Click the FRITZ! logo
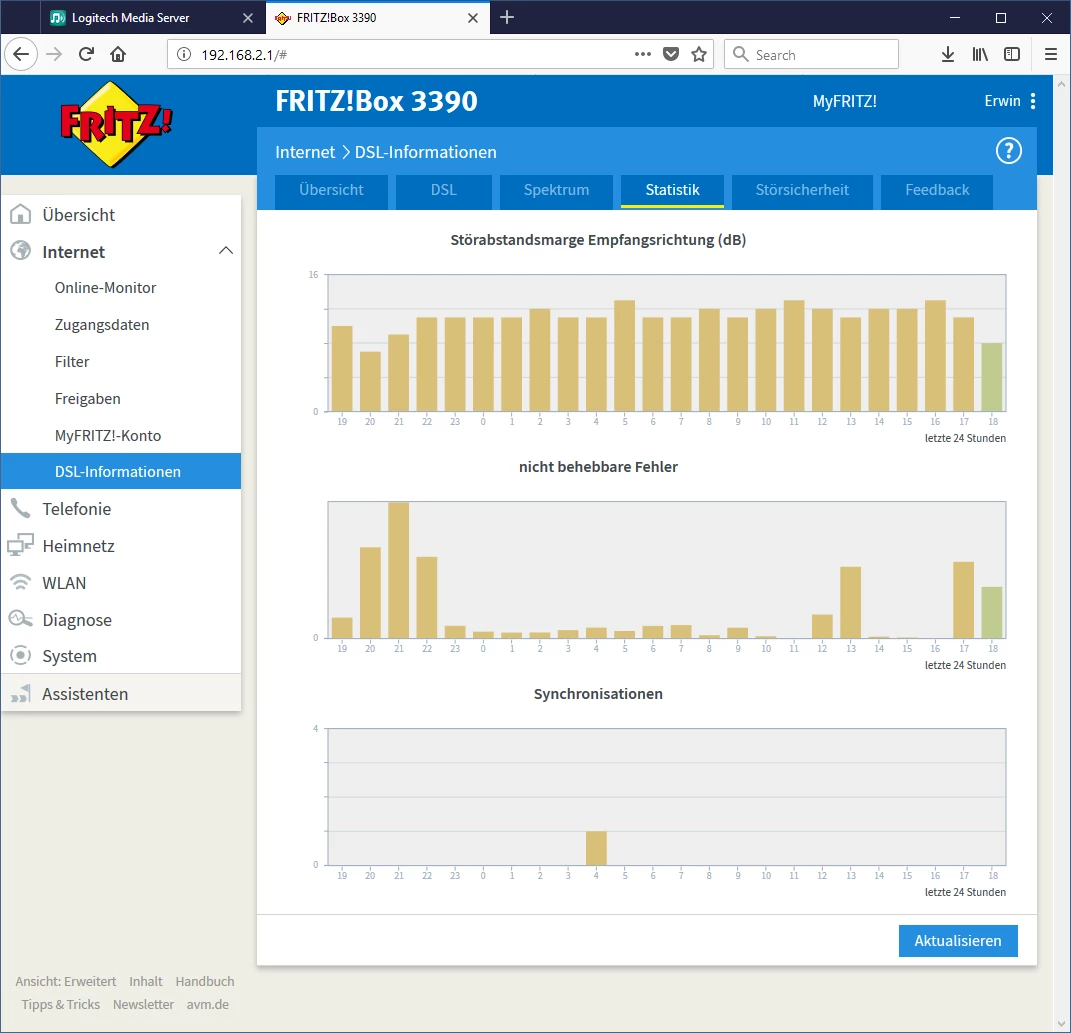The width and height of the screenshot is (1071, 1033). tap(117, 124)
